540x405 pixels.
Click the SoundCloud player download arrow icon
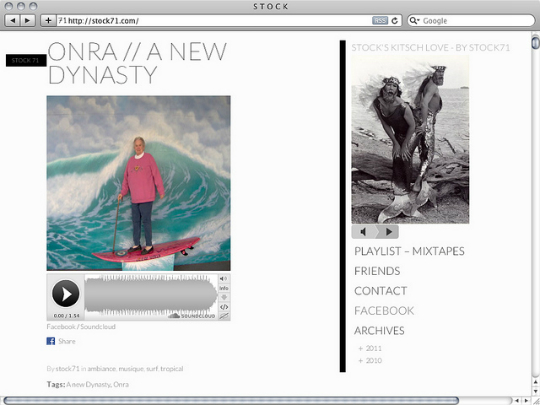tap(224, 297)
